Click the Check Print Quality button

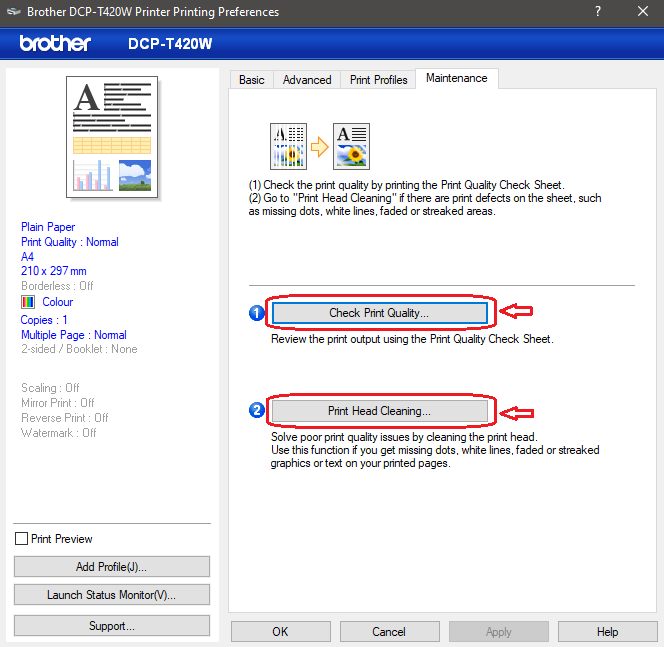pos(379,313)
